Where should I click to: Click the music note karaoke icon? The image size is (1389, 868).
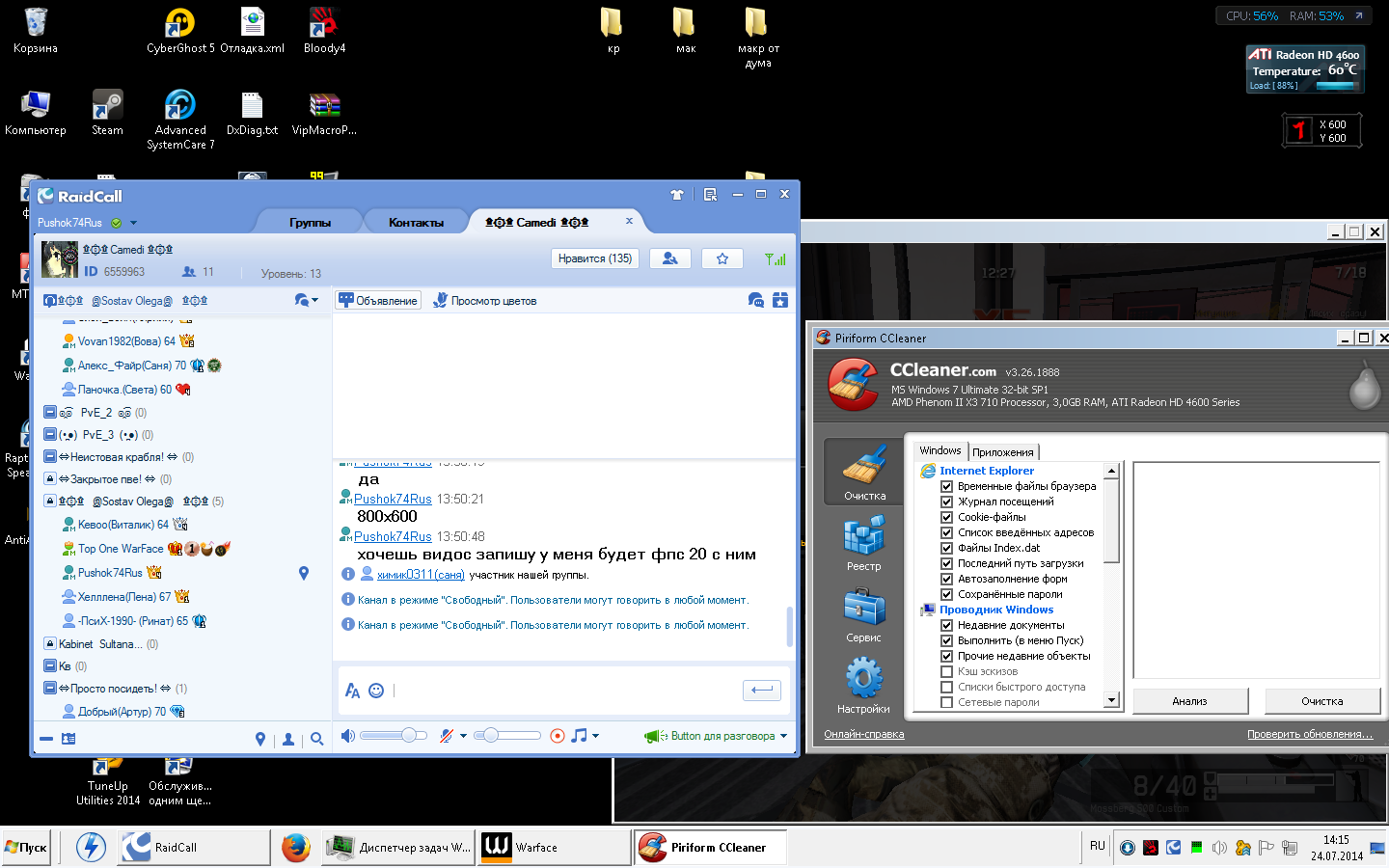(x=579, y=736)
